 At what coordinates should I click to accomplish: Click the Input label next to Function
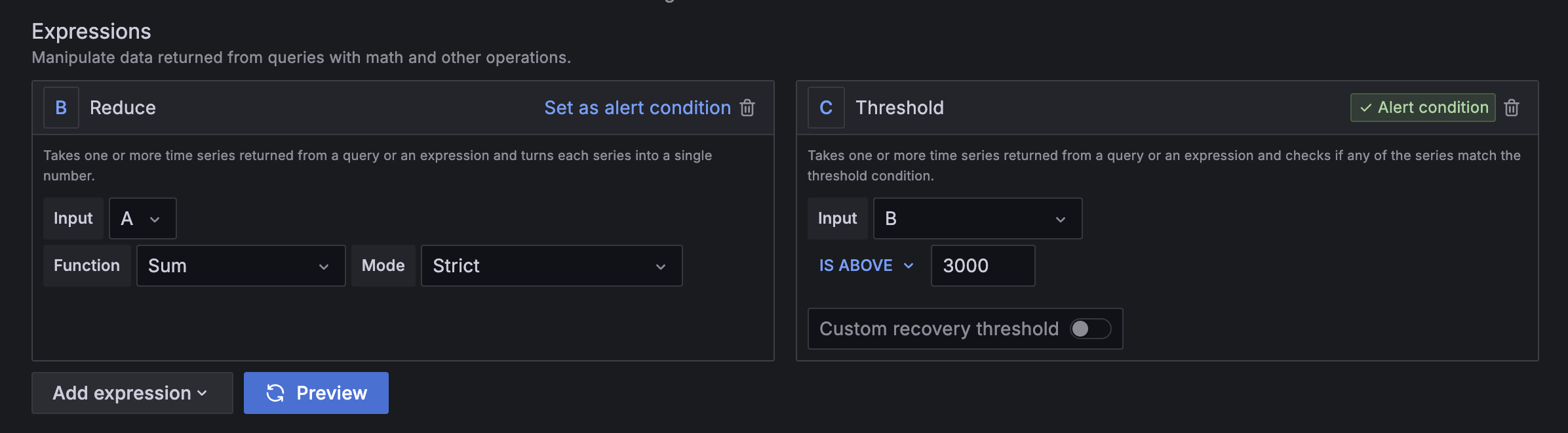[73, 218]
